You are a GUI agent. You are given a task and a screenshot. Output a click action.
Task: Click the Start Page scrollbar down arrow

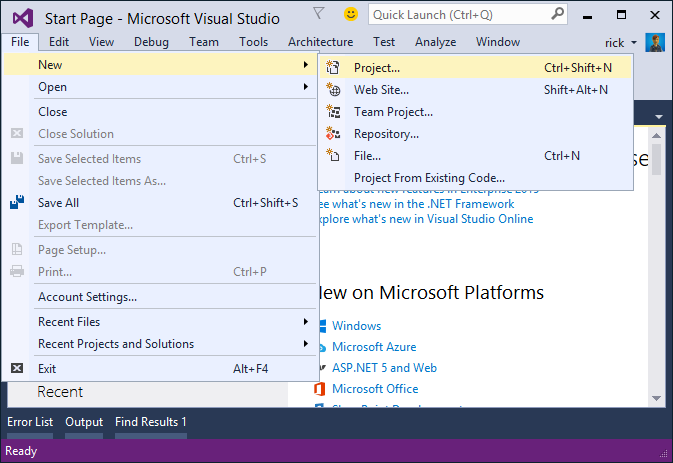click(x=656, y=398)
